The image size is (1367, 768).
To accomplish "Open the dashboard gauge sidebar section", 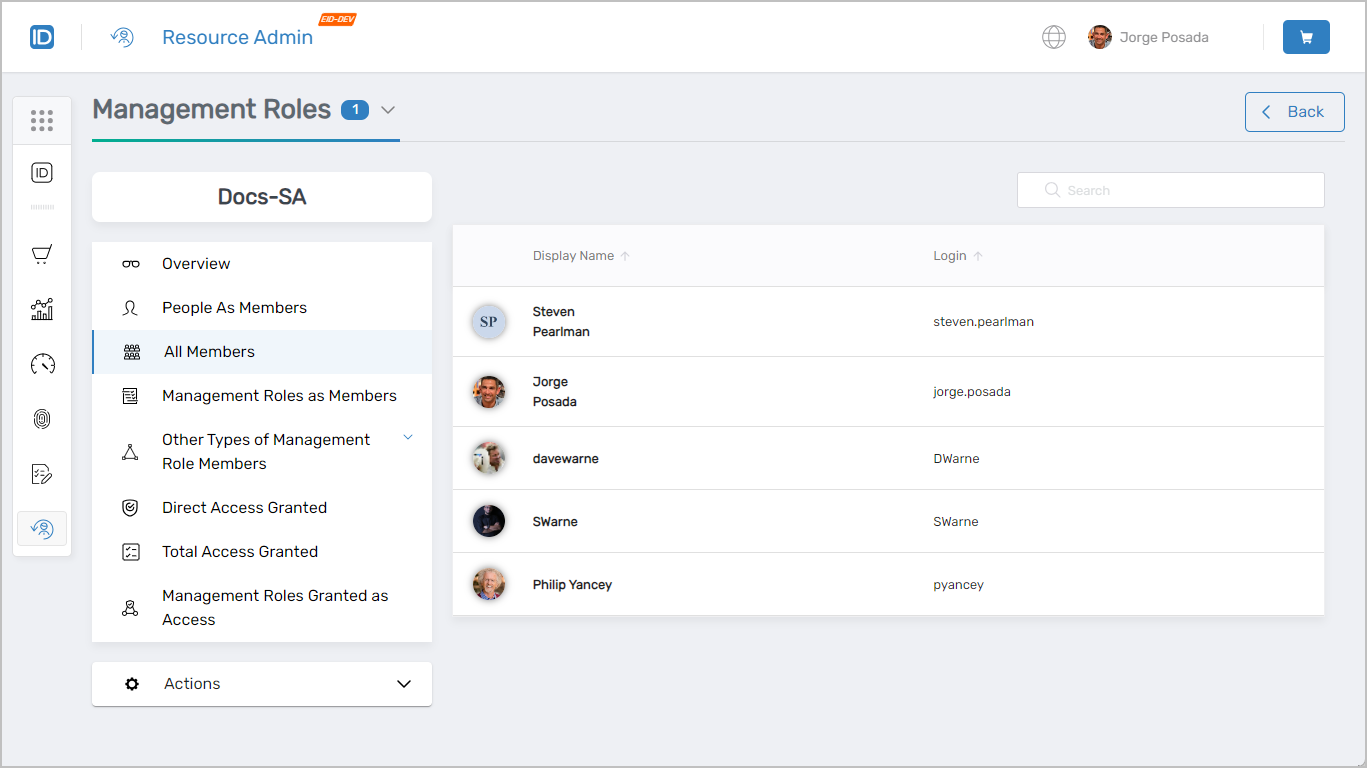I will pos(41,364).
